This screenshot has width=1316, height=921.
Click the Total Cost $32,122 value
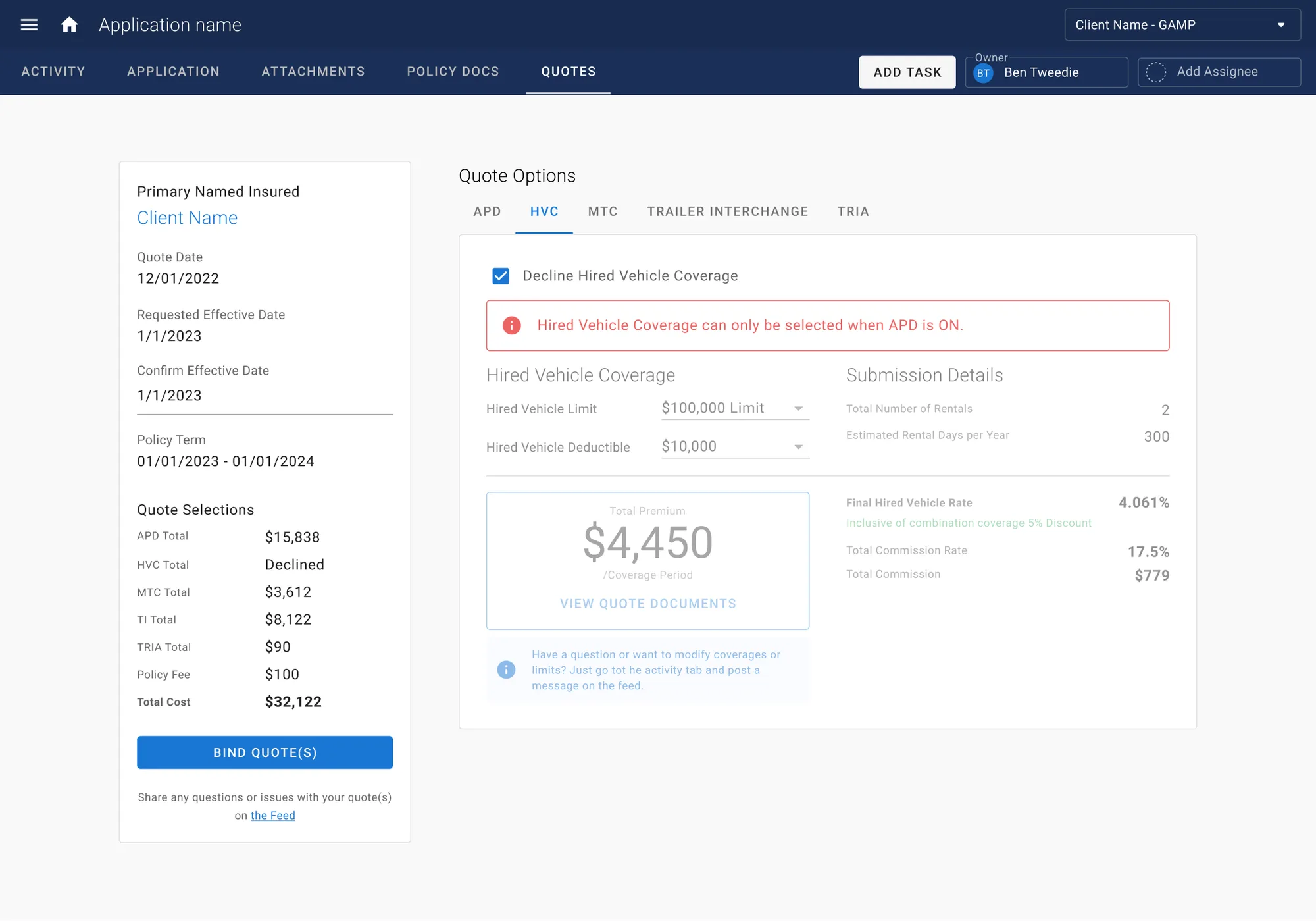tap(293, 702)
